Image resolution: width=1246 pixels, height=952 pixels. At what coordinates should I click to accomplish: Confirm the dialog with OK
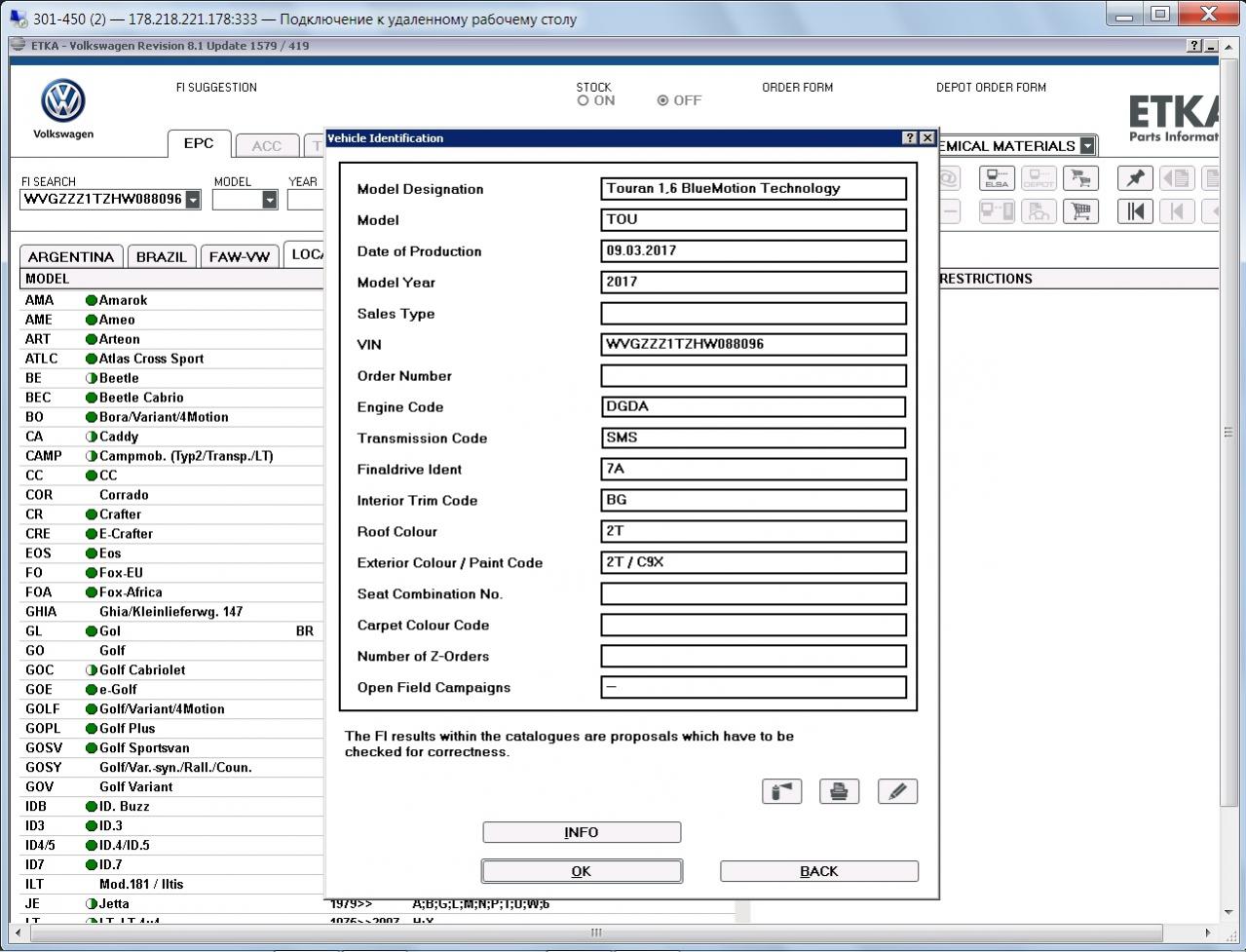tap(582, 871)
